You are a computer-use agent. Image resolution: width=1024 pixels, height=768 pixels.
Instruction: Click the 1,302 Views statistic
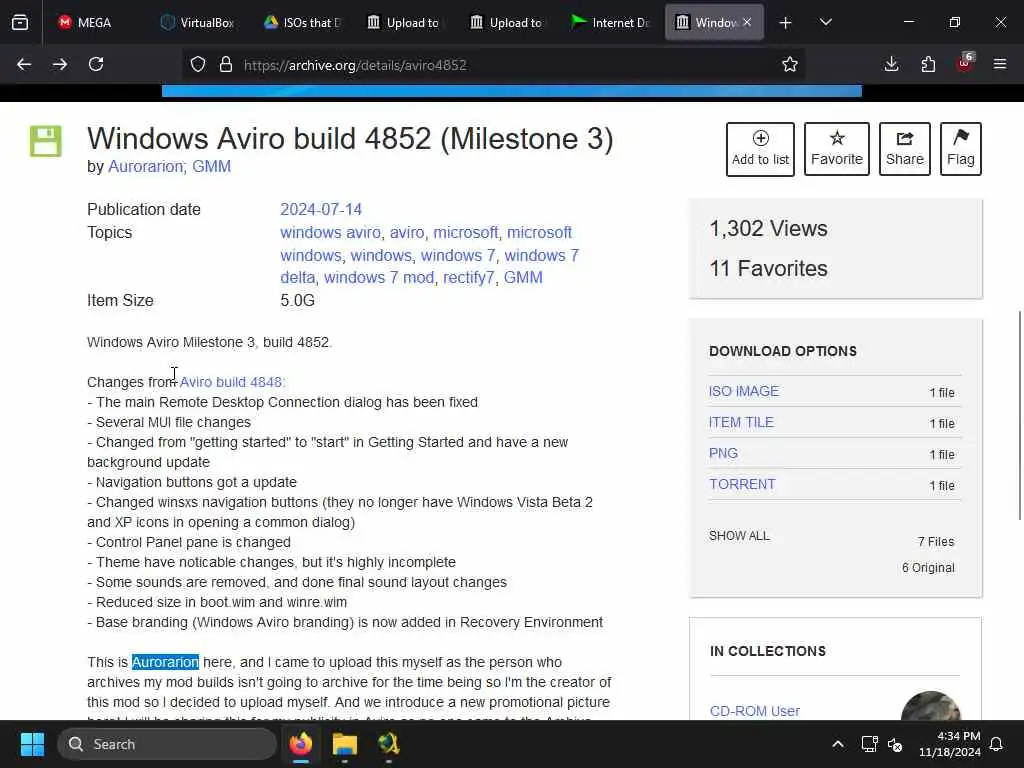point(769,229)
